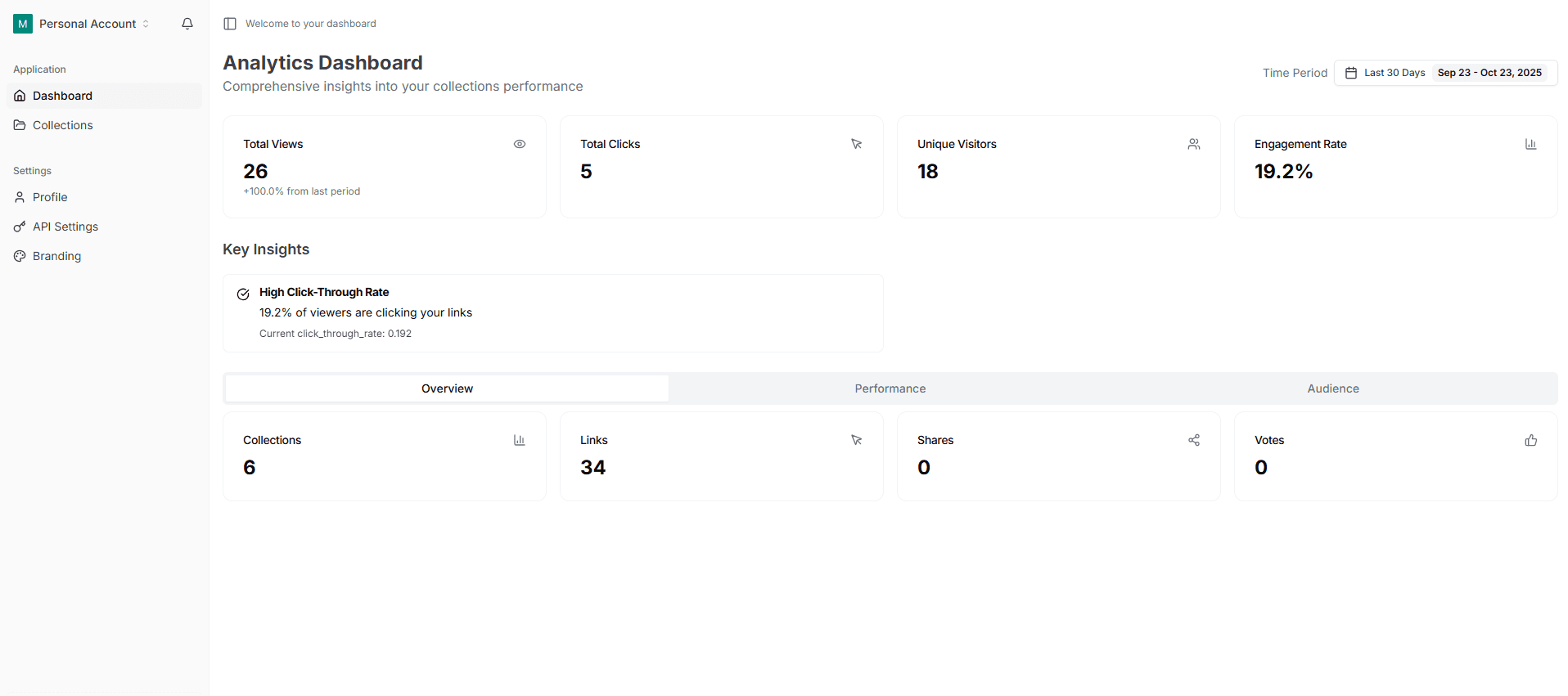Click the bar chart icon on Collections card
1568x696 pixels.
pos(520,440)
